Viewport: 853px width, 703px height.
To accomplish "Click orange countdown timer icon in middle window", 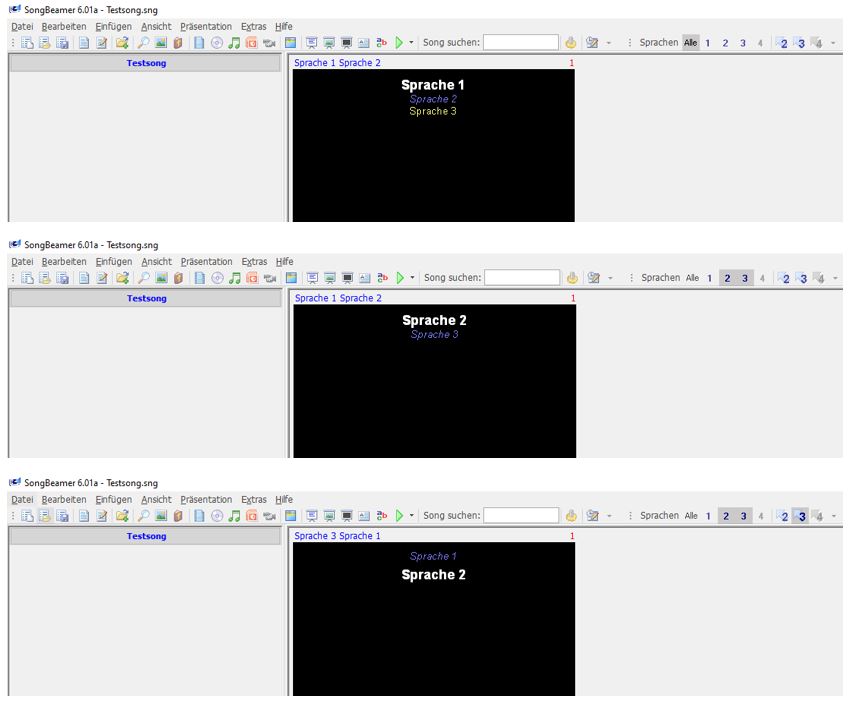I will 252,278.
